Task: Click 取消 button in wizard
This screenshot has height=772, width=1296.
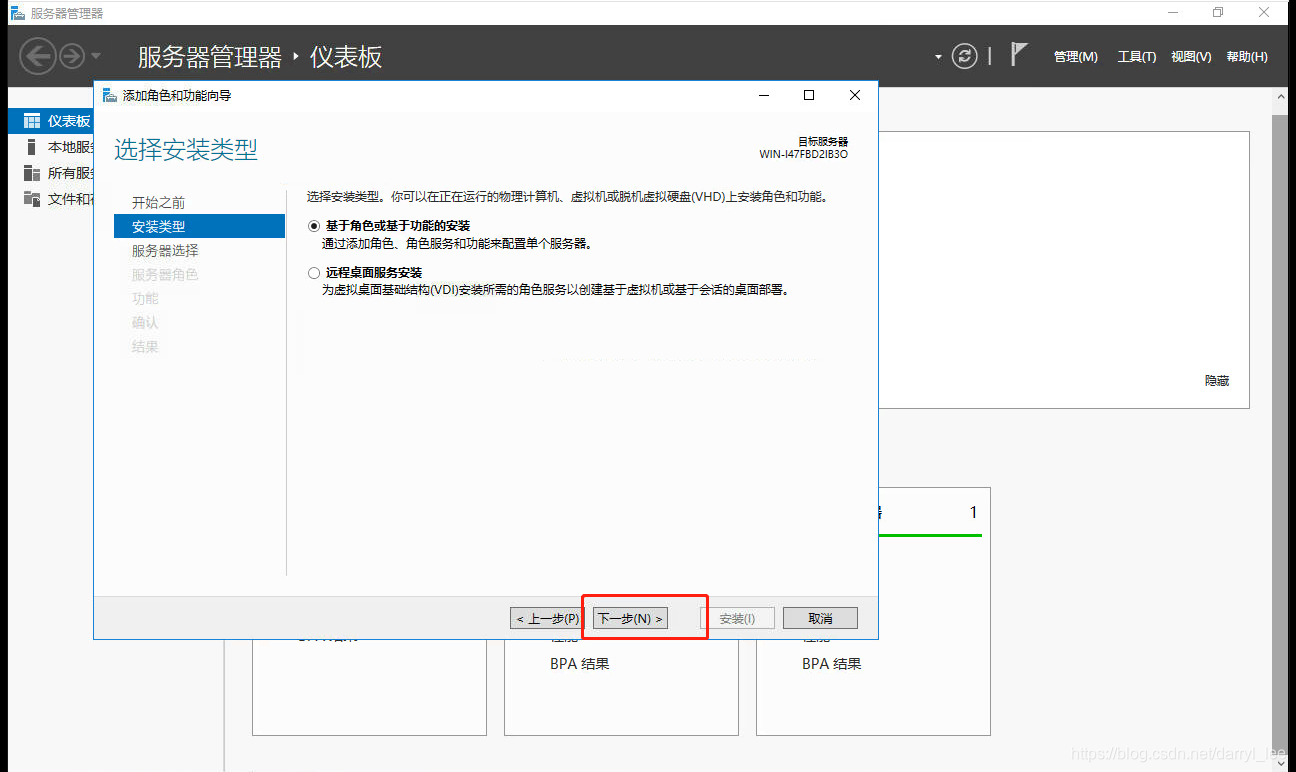Action: (x=820, y=619)
